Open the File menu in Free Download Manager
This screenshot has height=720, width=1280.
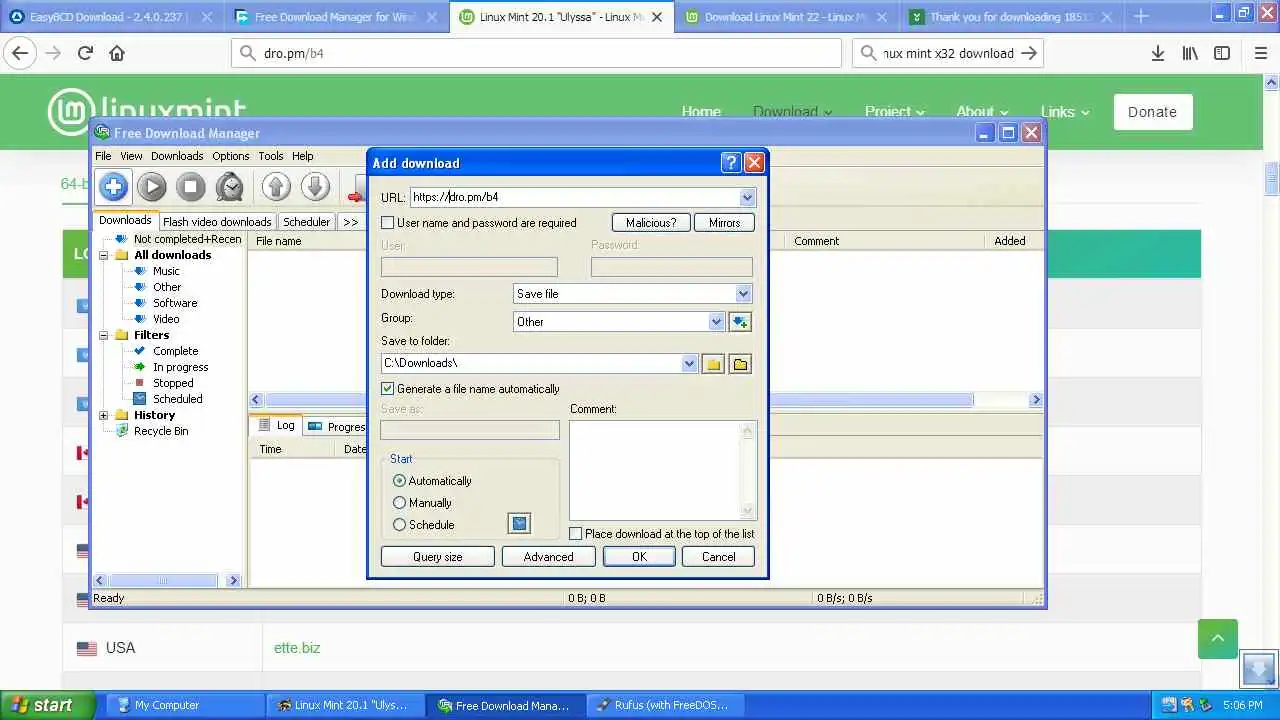[x=103, y=156]
